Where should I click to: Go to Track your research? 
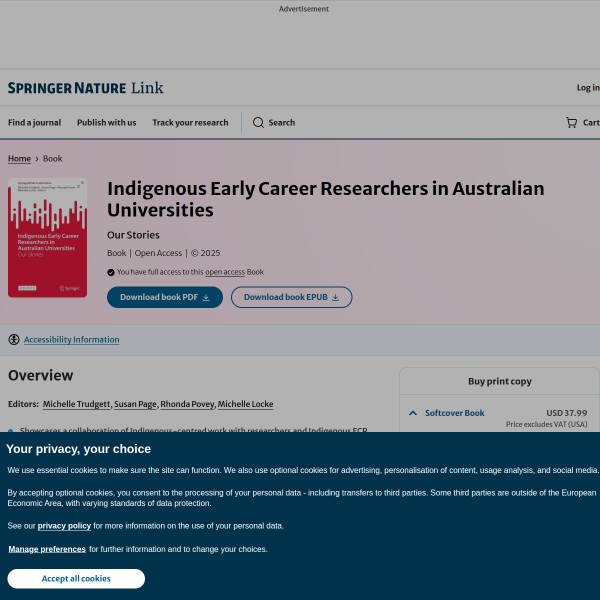pyautogui.click(x=190, y=123)
